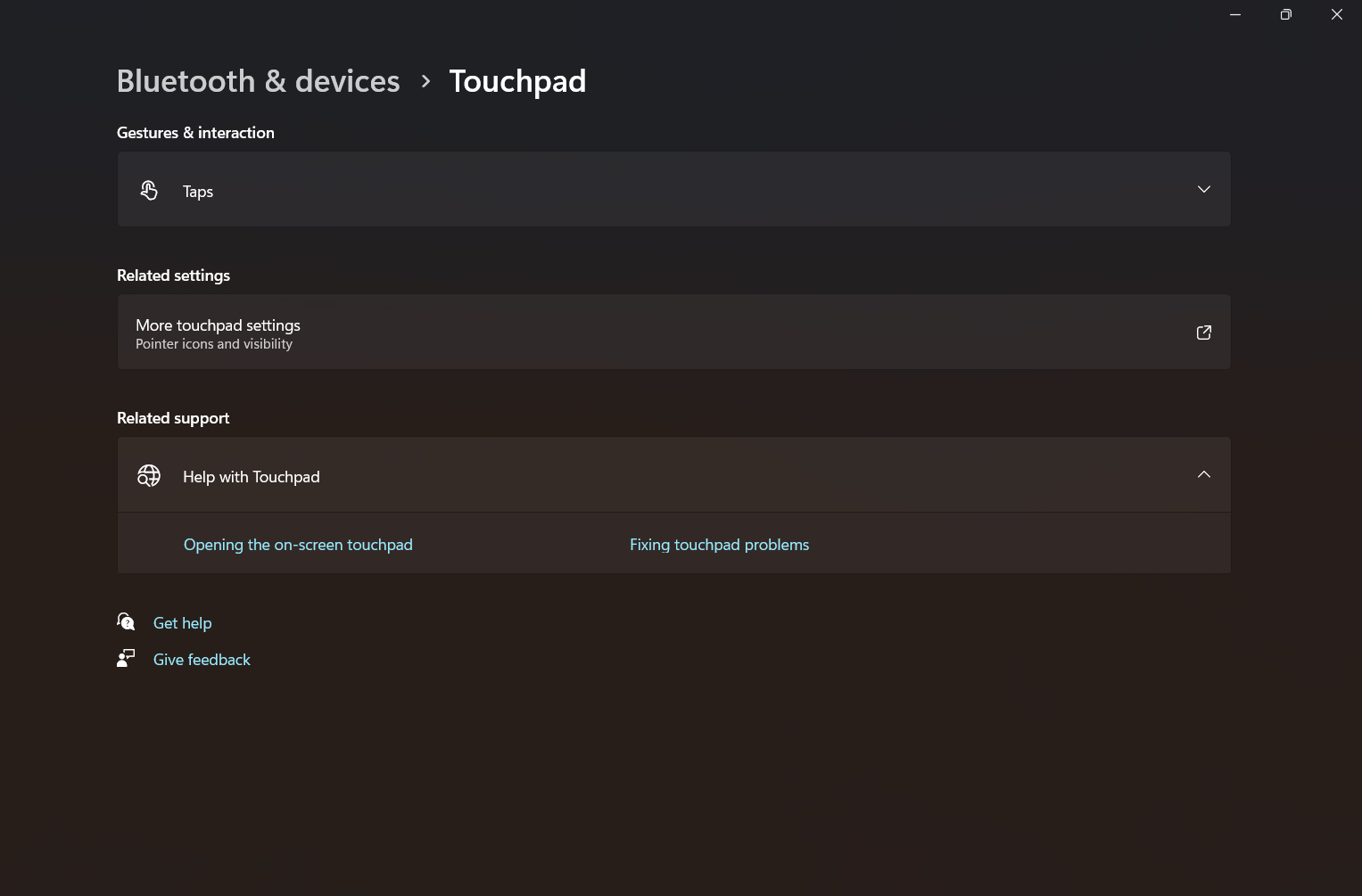Collapse the Help with Touchpad section
This screenshot has width=1362, height=896.
pyautogui.click(x=1203, y=474)
